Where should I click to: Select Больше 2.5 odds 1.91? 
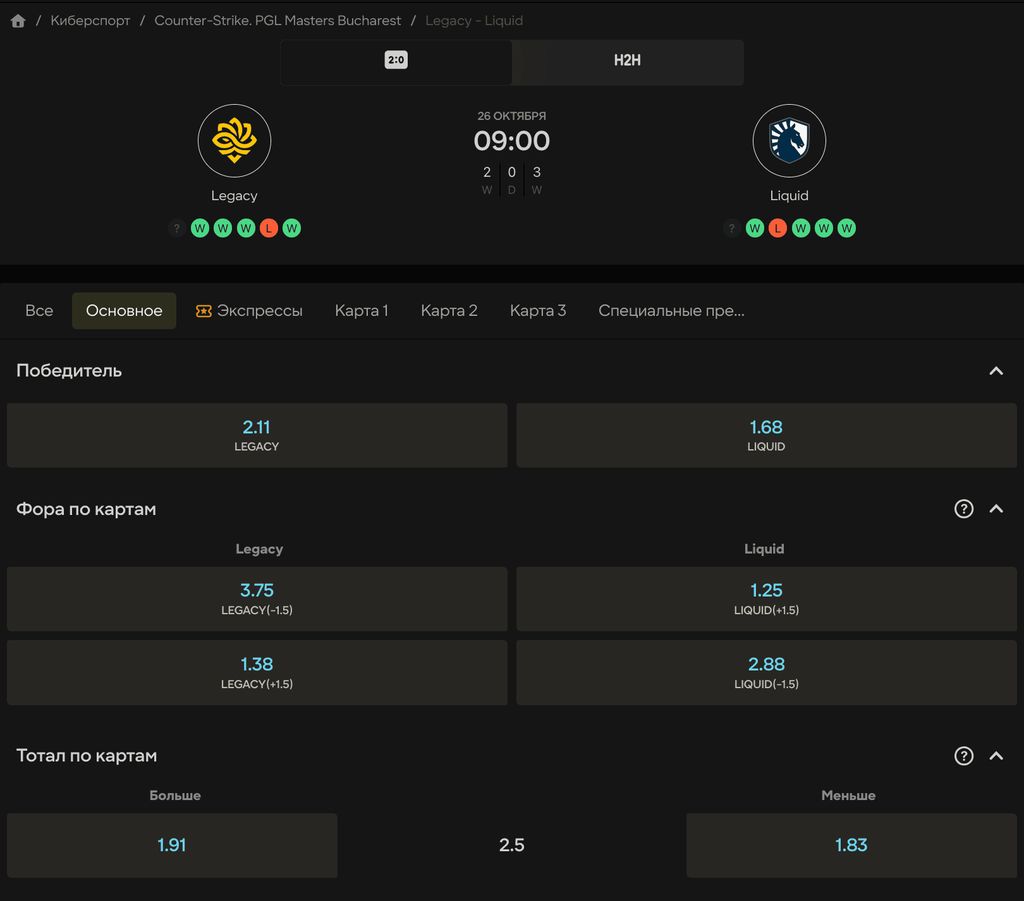click(x=172, y=846)
